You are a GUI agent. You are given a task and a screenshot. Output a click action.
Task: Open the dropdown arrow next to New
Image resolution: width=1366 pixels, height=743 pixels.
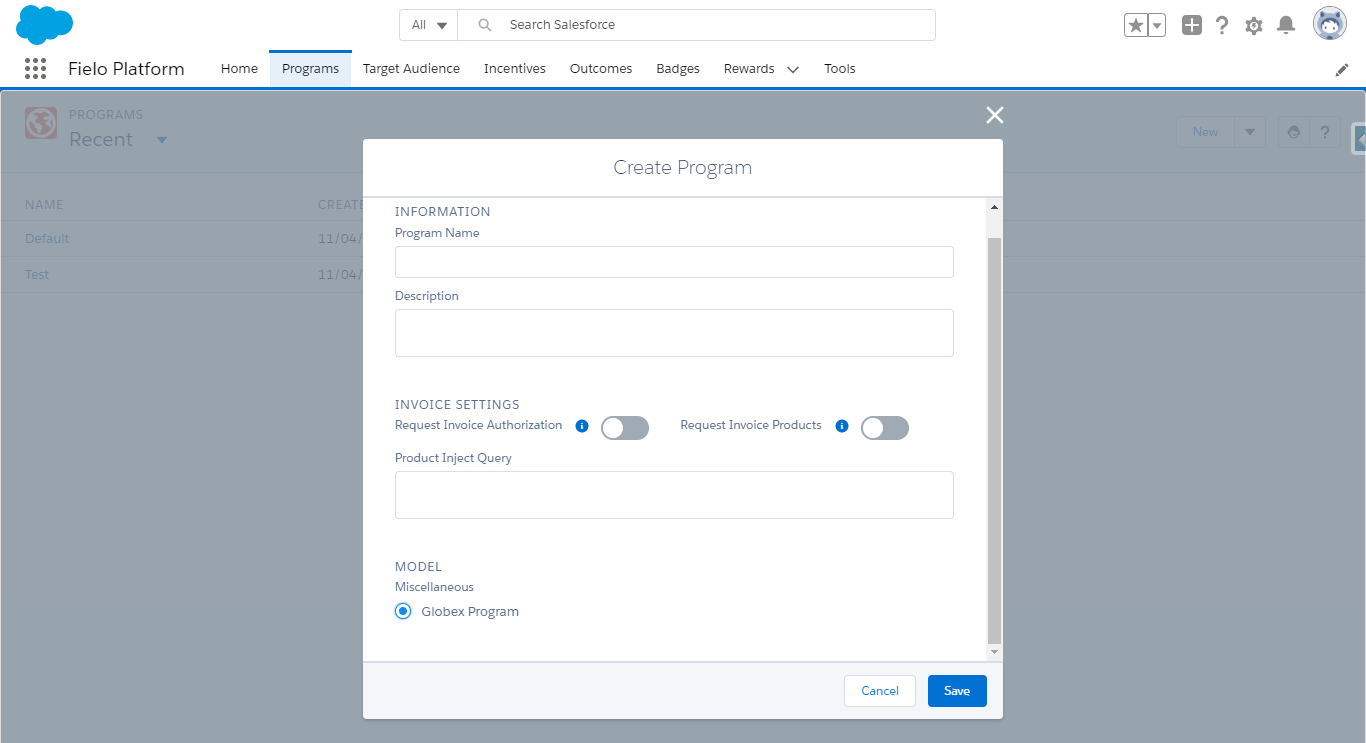1250,132
